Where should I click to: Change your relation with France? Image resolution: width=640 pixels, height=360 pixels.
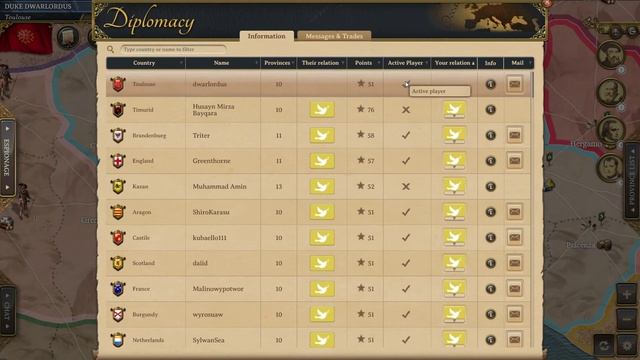point(454,289)
